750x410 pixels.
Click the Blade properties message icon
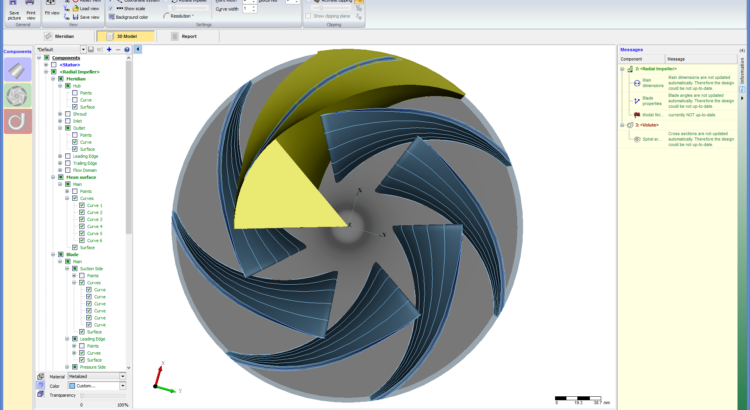tap(637, 101)
